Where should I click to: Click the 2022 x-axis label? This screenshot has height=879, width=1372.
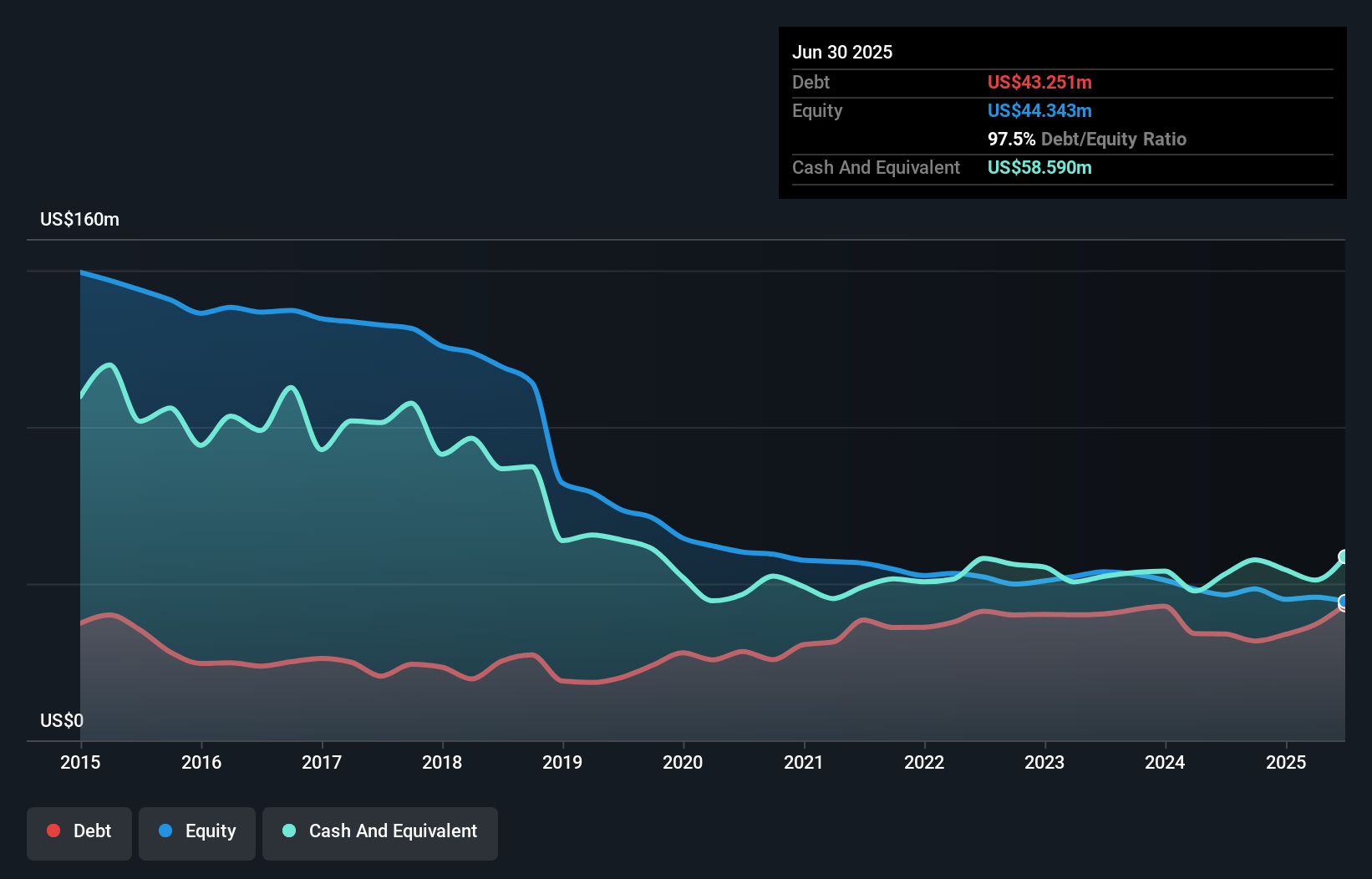tap(924, 762)
